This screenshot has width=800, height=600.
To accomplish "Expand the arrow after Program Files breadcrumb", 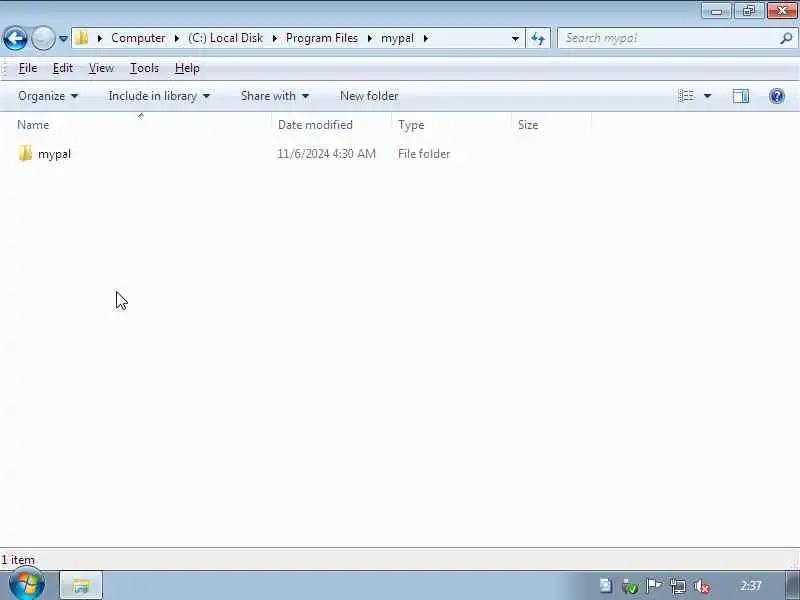I will (369, 38).
